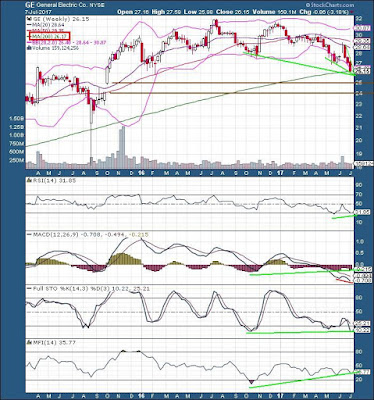Select the 80 level on MFI axis
Screen dimensions: 374x400
pyautogui.click(x=359, y=351)
